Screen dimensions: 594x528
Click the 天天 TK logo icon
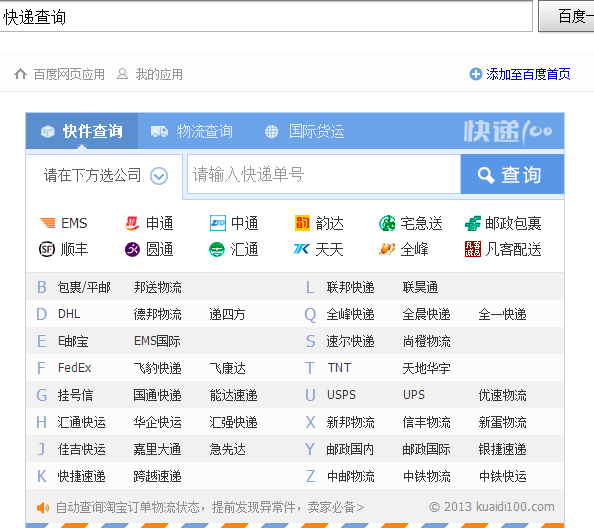click(302, 249)
